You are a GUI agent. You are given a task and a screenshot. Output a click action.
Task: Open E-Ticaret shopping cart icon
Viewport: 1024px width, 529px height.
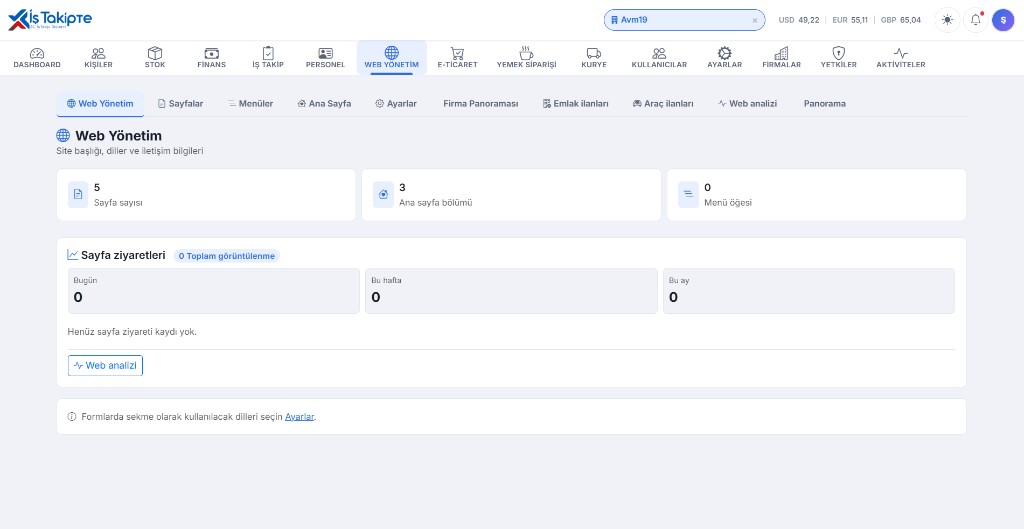coord(457,54)
